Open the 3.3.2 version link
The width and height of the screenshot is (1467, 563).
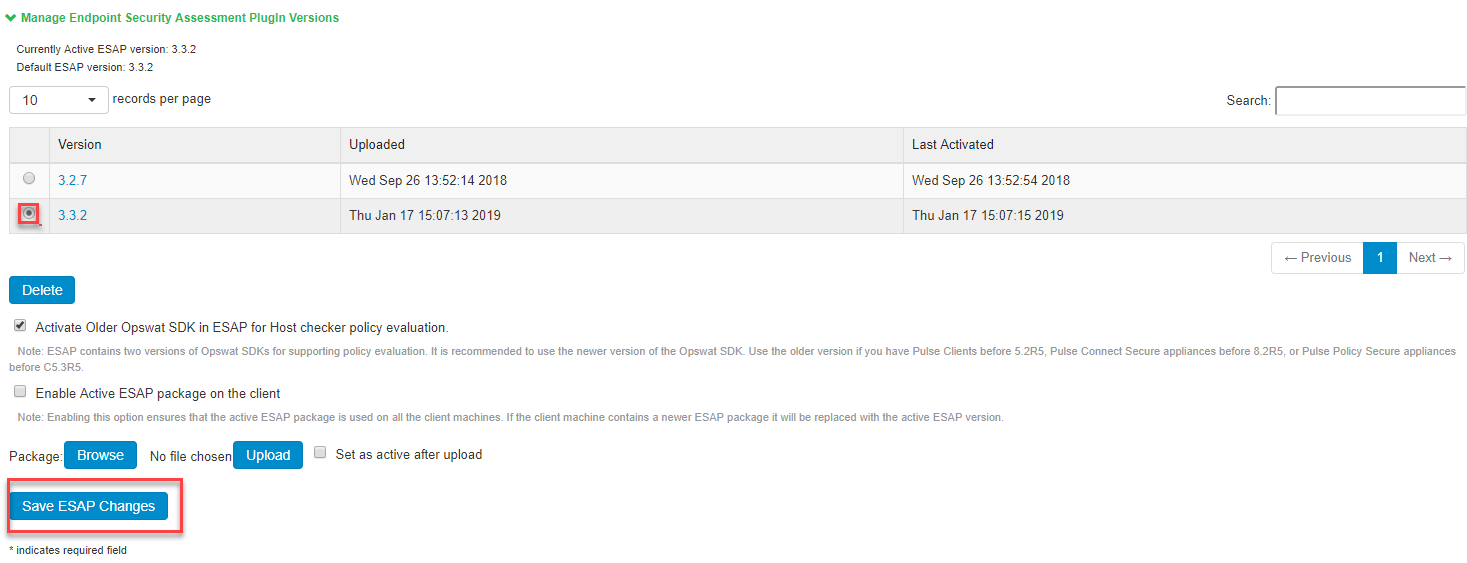(x=72, y=215)
